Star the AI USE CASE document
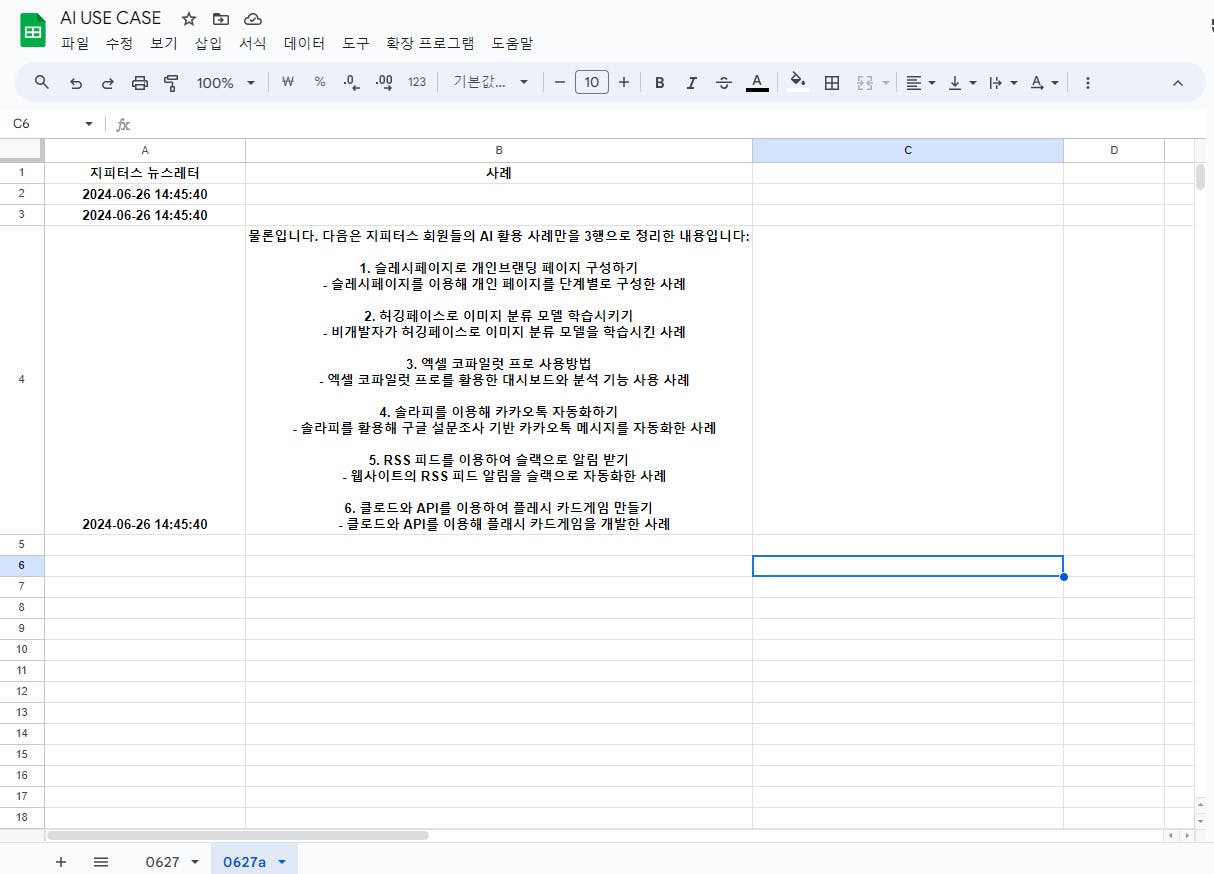This screenshot has height=874, width=1214. [189, 19]
